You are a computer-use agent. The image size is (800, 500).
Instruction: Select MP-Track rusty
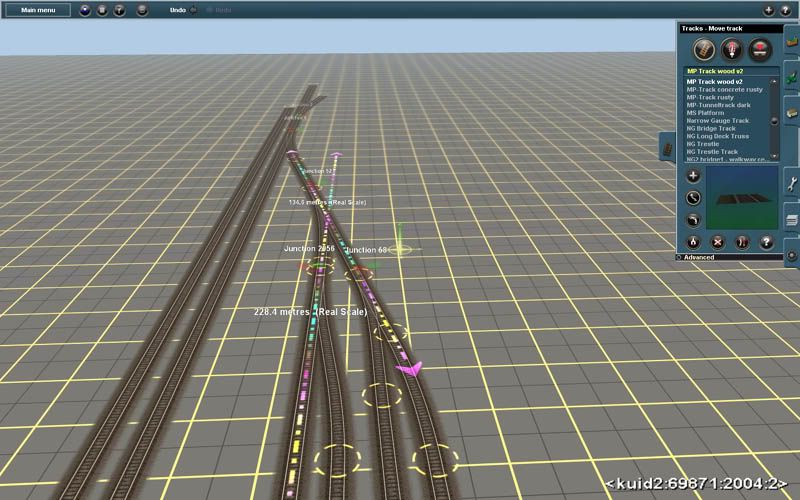tap(710, 97)
